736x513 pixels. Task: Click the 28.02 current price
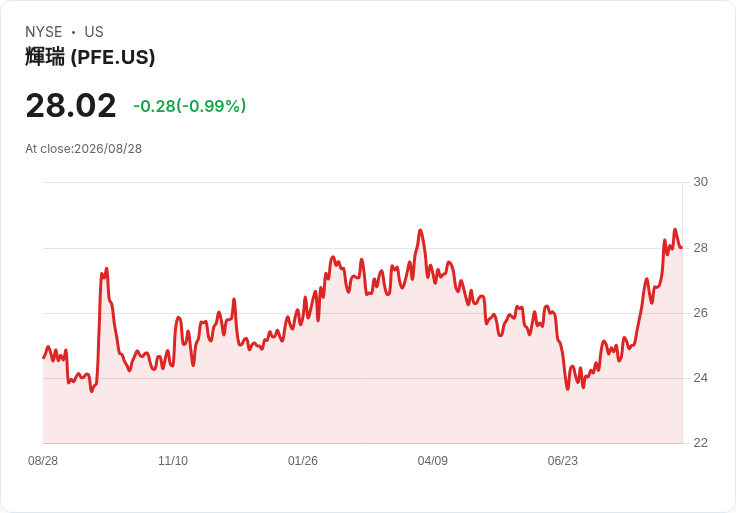[x=71, y=106]
